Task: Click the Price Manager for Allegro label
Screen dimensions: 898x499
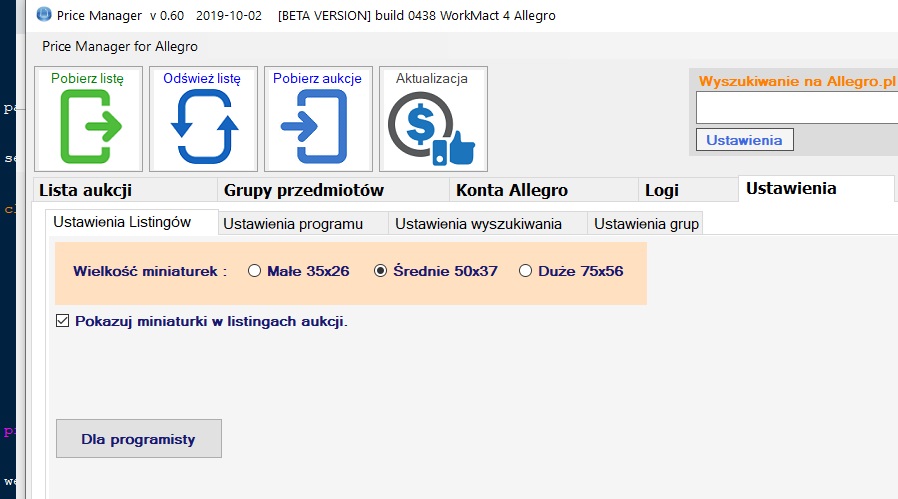Action: point(120,46)
